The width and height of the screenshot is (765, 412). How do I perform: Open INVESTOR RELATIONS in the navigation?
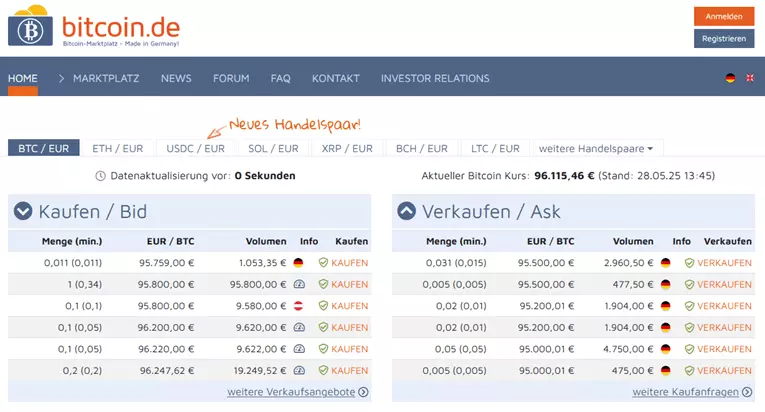[435, 78]
